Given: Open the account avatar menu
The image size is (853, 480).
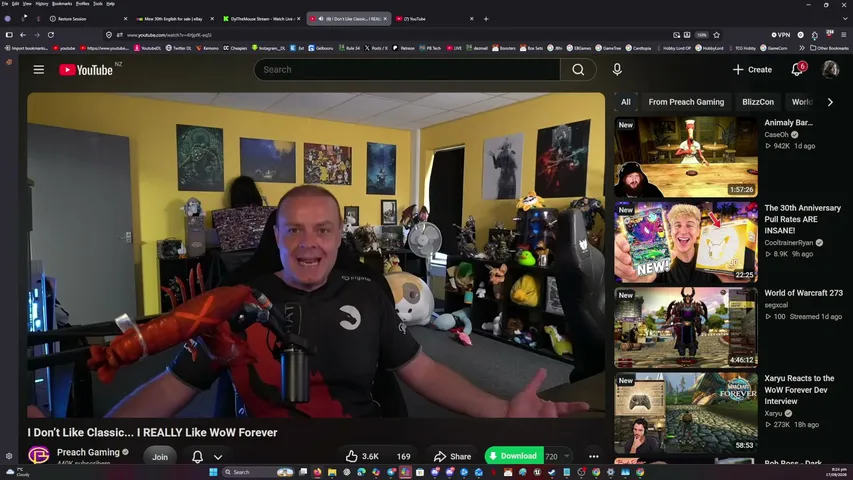Looking at the screenshot, I should (830, 70).
